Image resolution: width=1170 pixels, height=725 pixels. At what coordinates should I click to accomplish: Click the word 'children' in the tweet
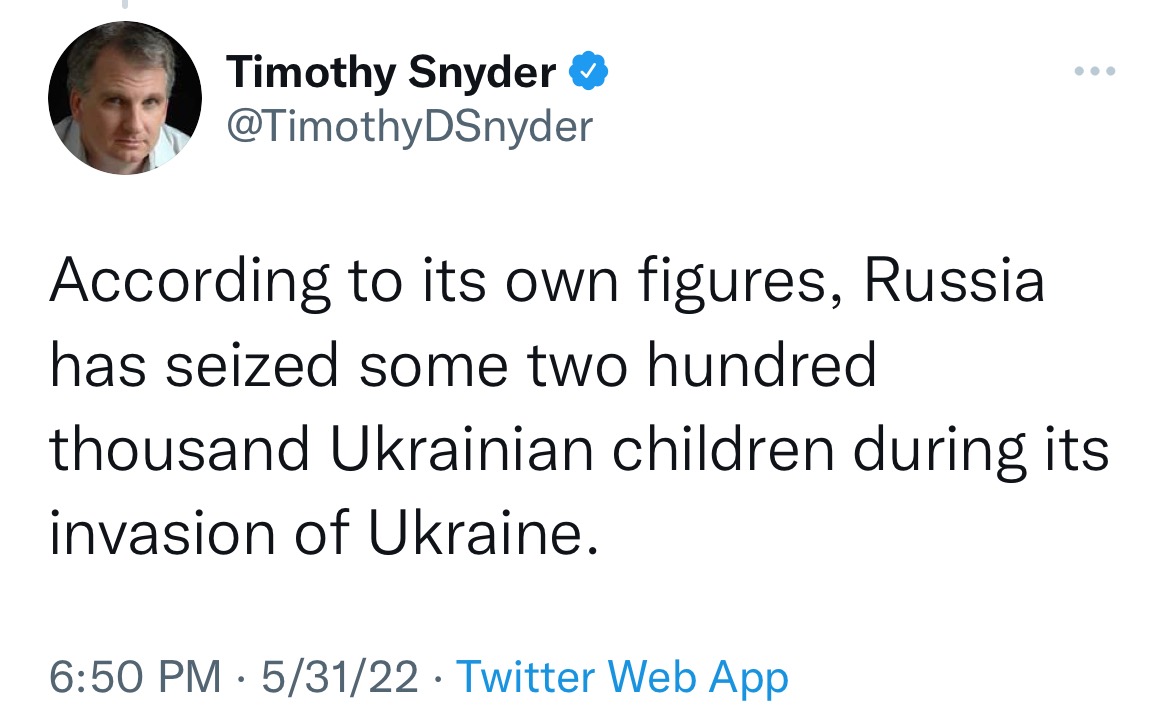723,449
